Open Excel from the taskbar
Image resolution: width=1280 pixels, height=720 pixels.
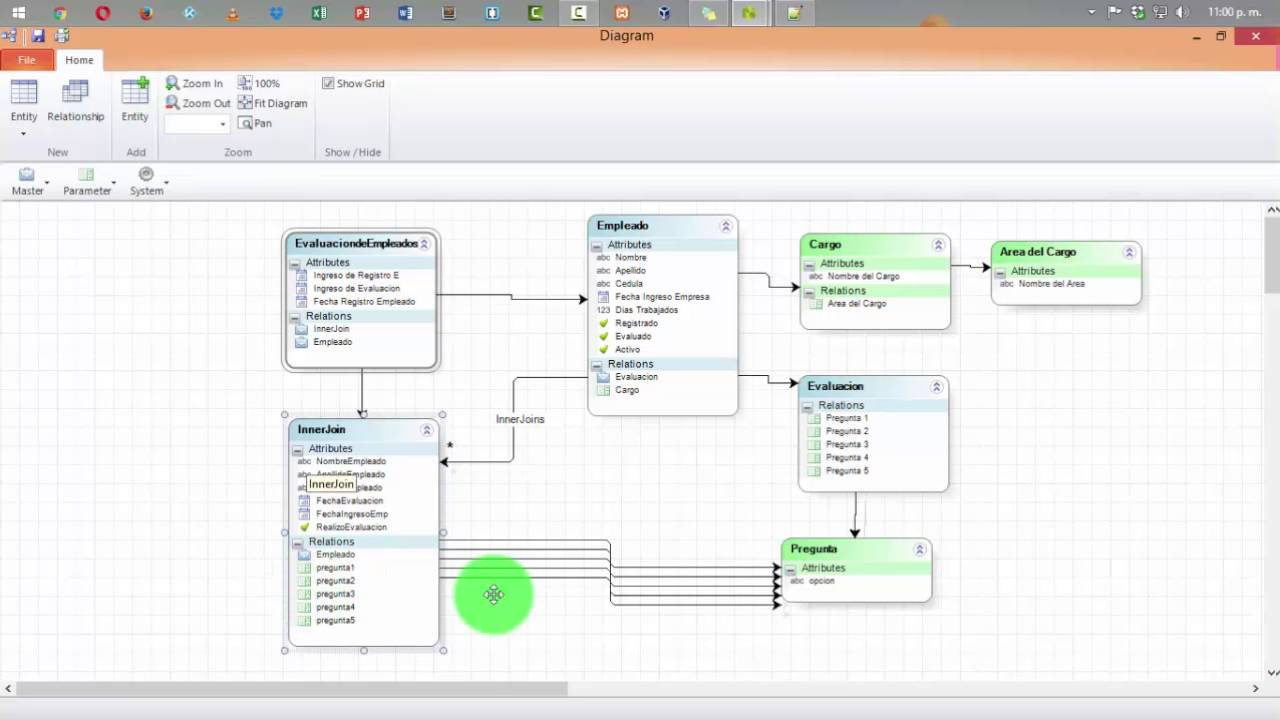(x=319, y=13)
